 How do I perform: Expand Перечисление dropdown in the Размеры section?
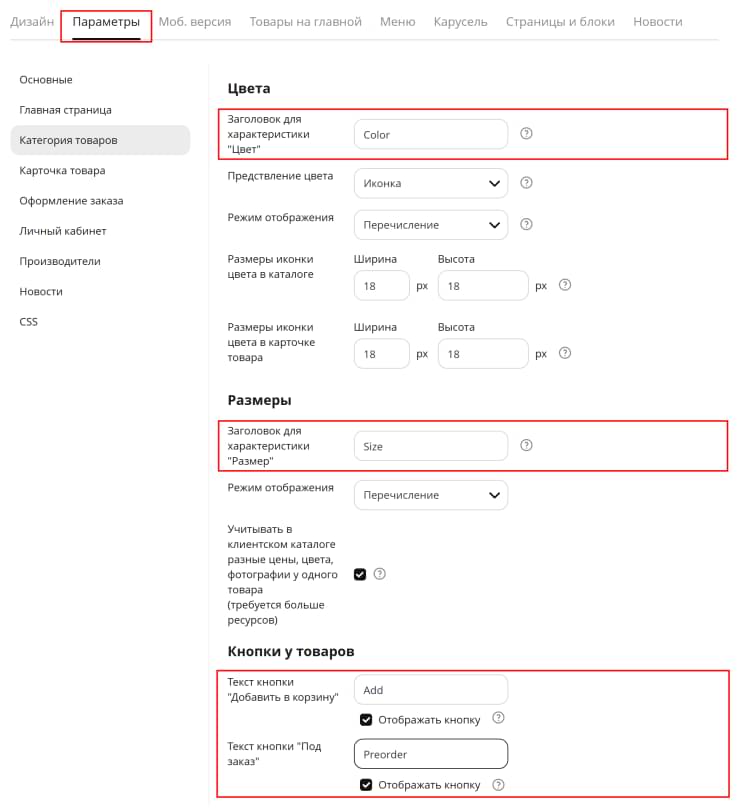431,495
